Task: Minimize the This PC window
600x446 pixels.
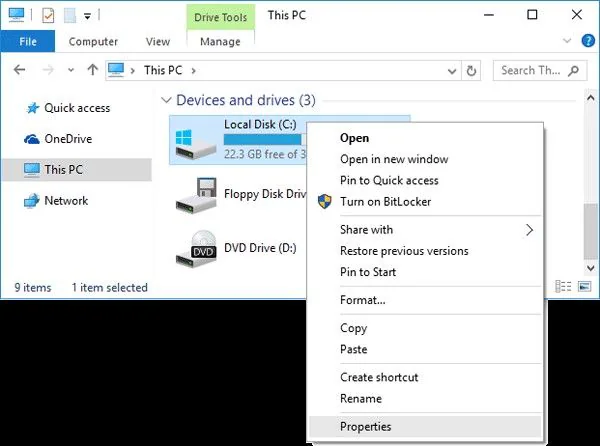Action: (x=489, y=15)
